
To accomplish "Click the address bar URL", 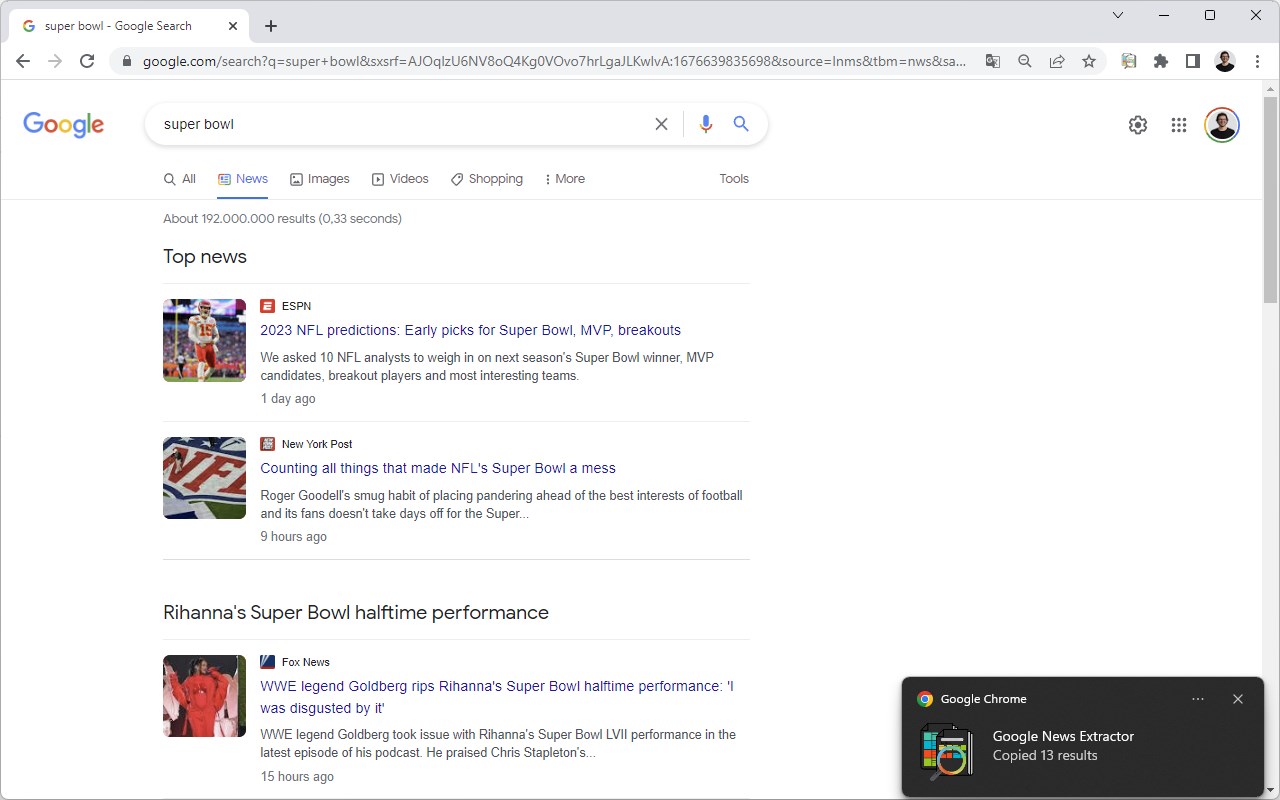I will [x=554, y=61].
